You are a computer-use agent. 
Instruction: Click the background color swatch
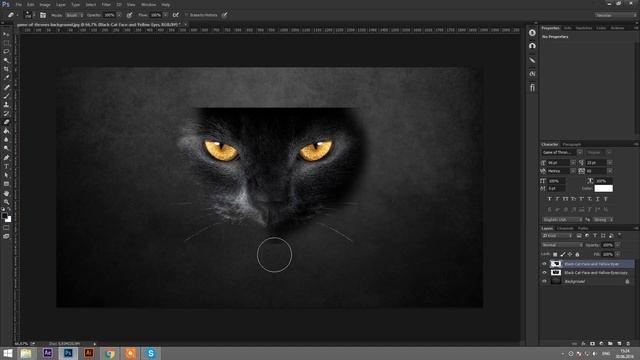pyautogui.click(x=9, y=220)
